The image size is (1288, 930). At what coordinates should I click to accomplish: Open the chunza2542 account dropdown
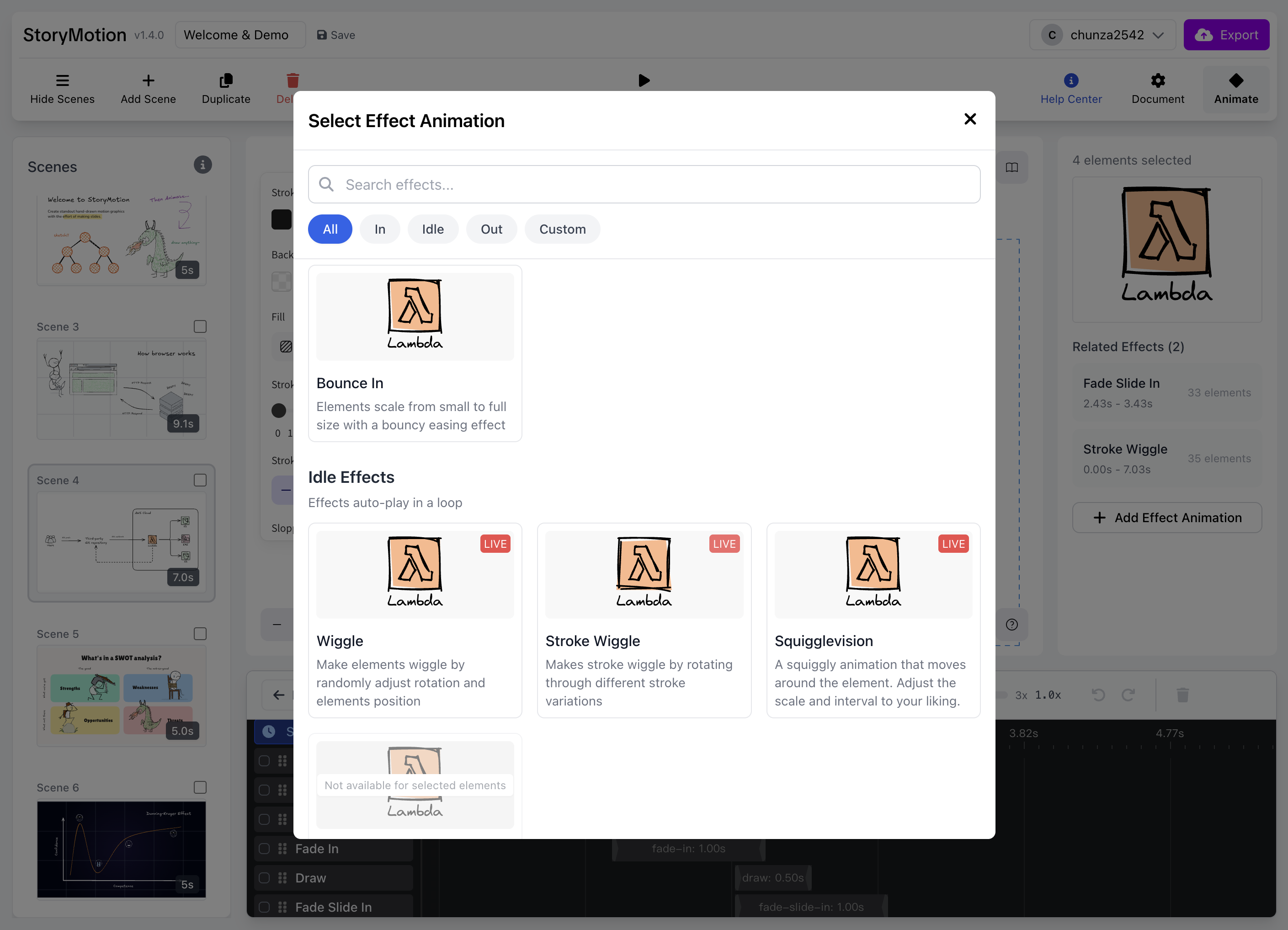[1102, 35]
